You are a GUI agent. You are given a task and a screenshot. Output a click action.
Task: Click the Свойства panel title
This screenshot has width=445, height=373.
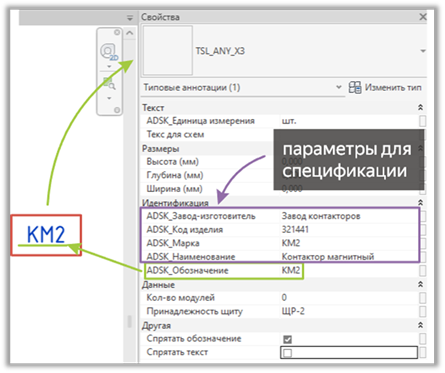[x=160, y=17]
